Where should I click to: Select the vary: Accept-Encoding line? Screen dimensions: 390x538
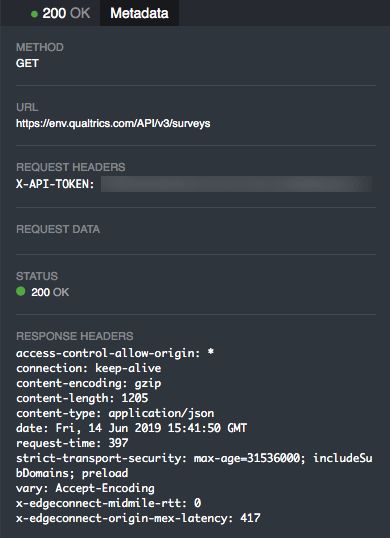click(85, 488)
